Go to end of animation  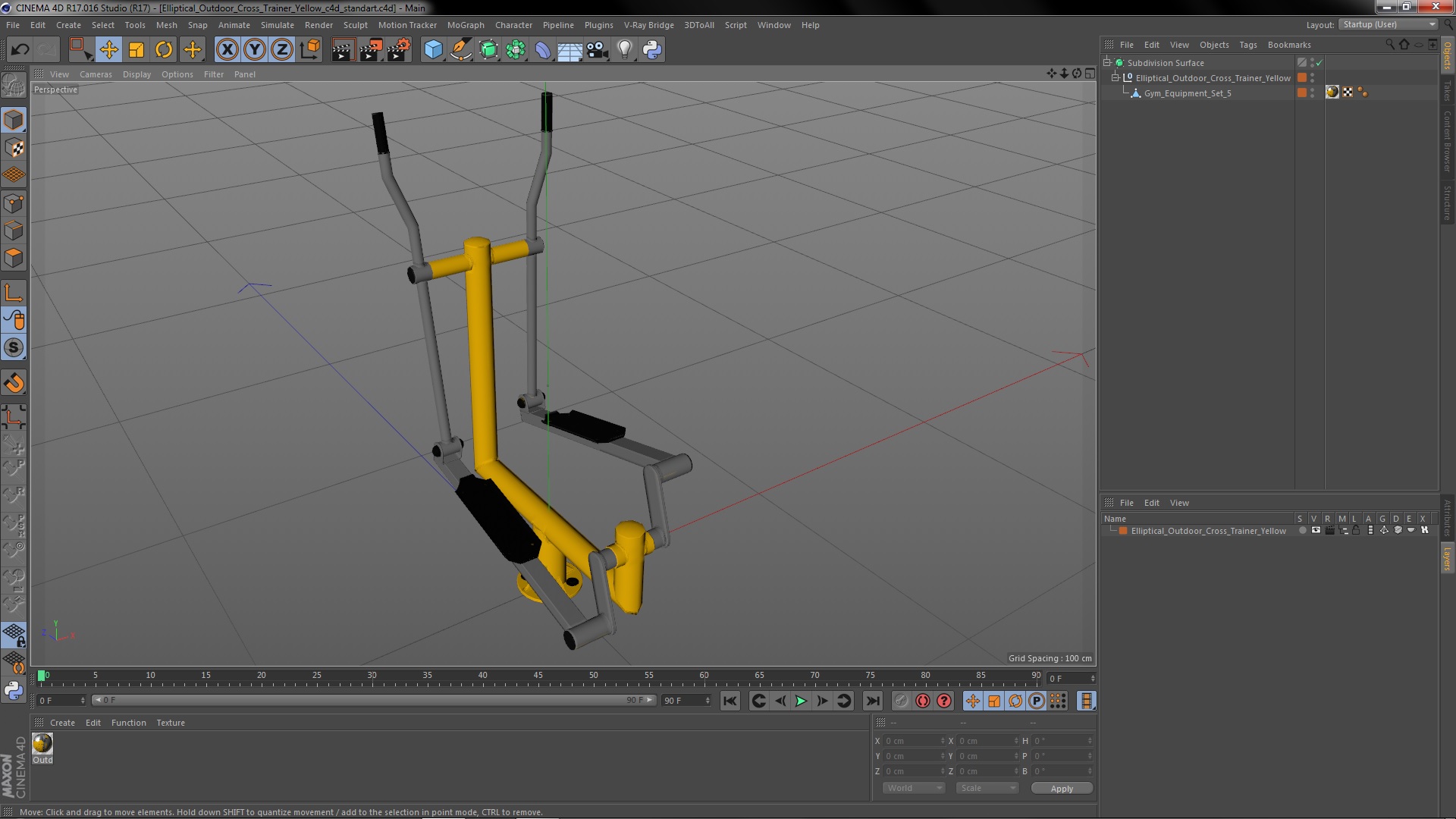pyautogui.click(x=873, y=701)
